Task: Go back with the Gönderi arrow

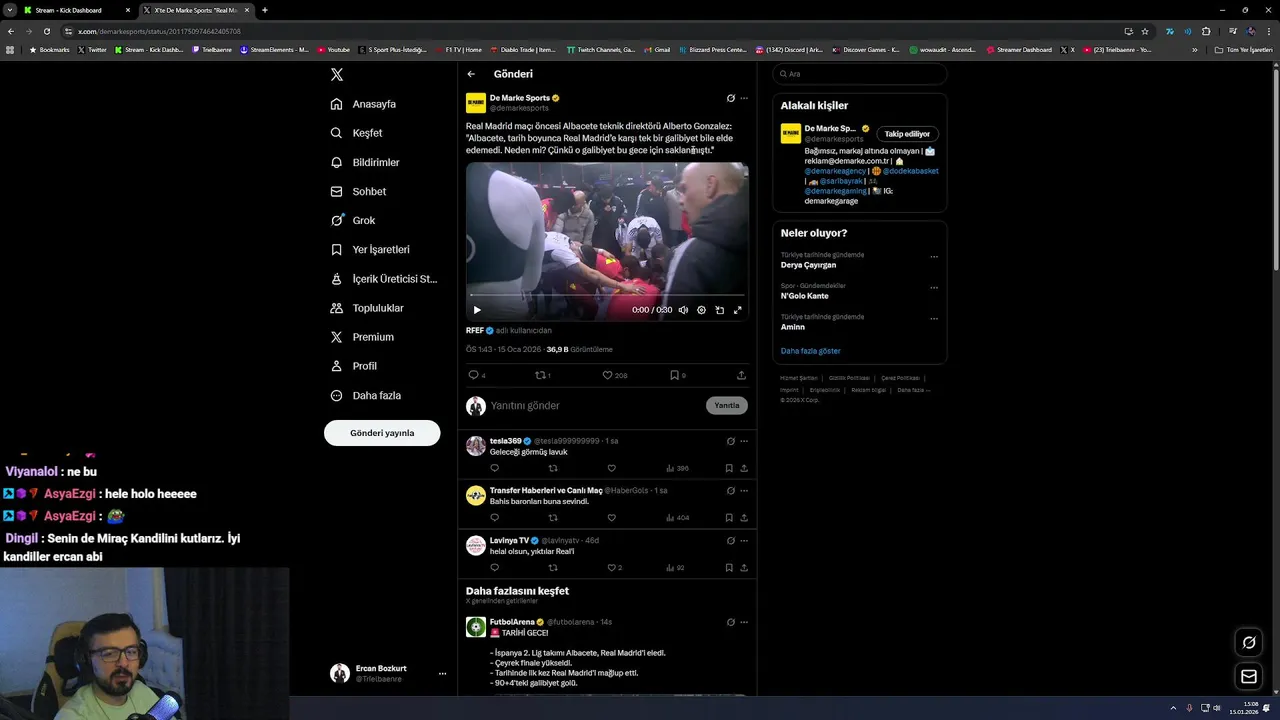Action: (471, 74)
